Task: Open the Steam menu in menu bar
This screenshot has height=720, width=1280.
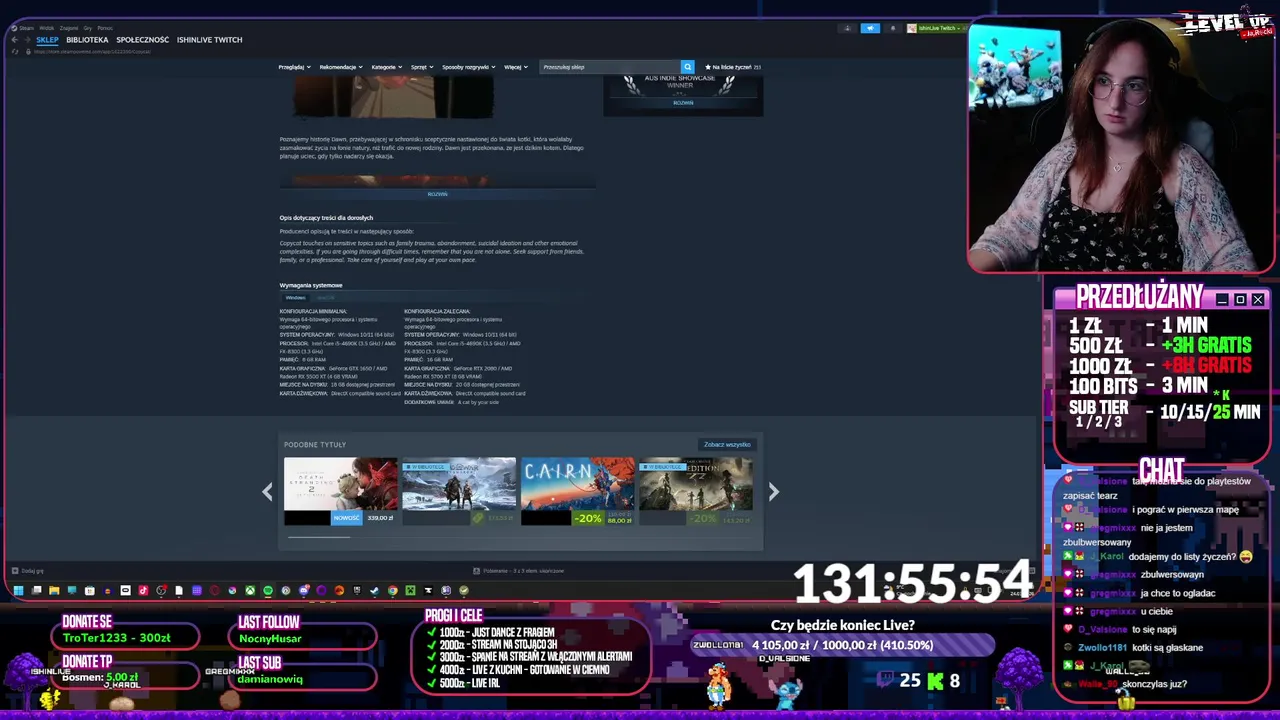Action: [x=26, y=28]
